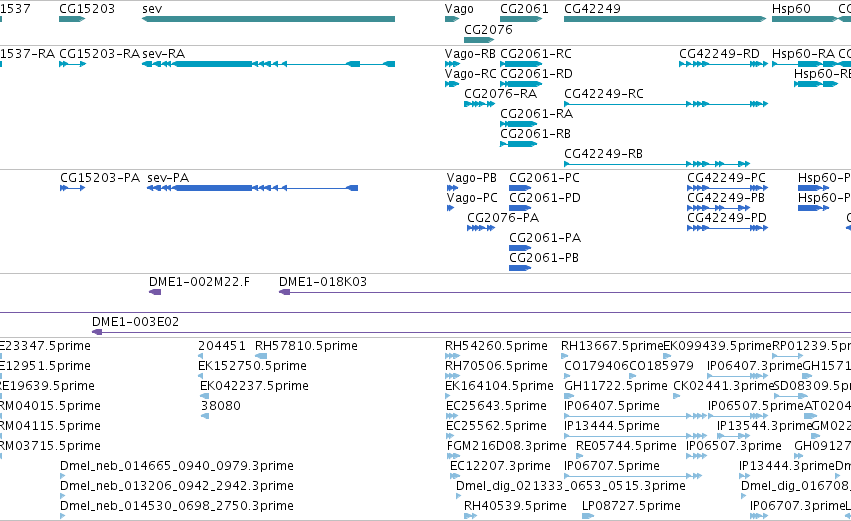Click the CG42249-PD protein label
The image size is (851, 521).
pyautogui.click(x=727, y=218)
